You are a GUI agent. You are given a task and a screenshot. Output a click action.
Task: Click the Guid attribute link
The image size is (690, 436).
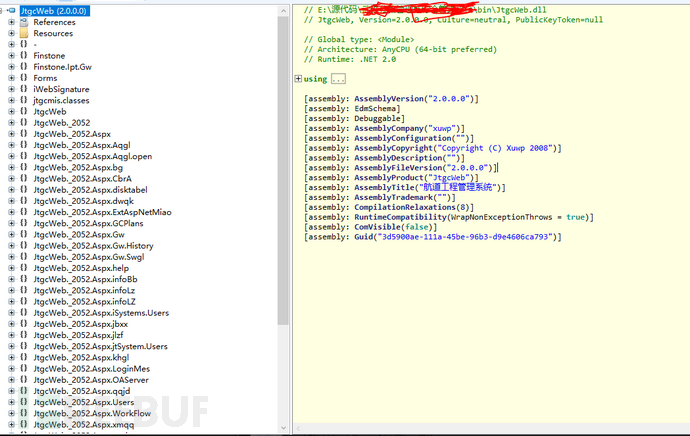pyautogui.click(x=363, y=237)
